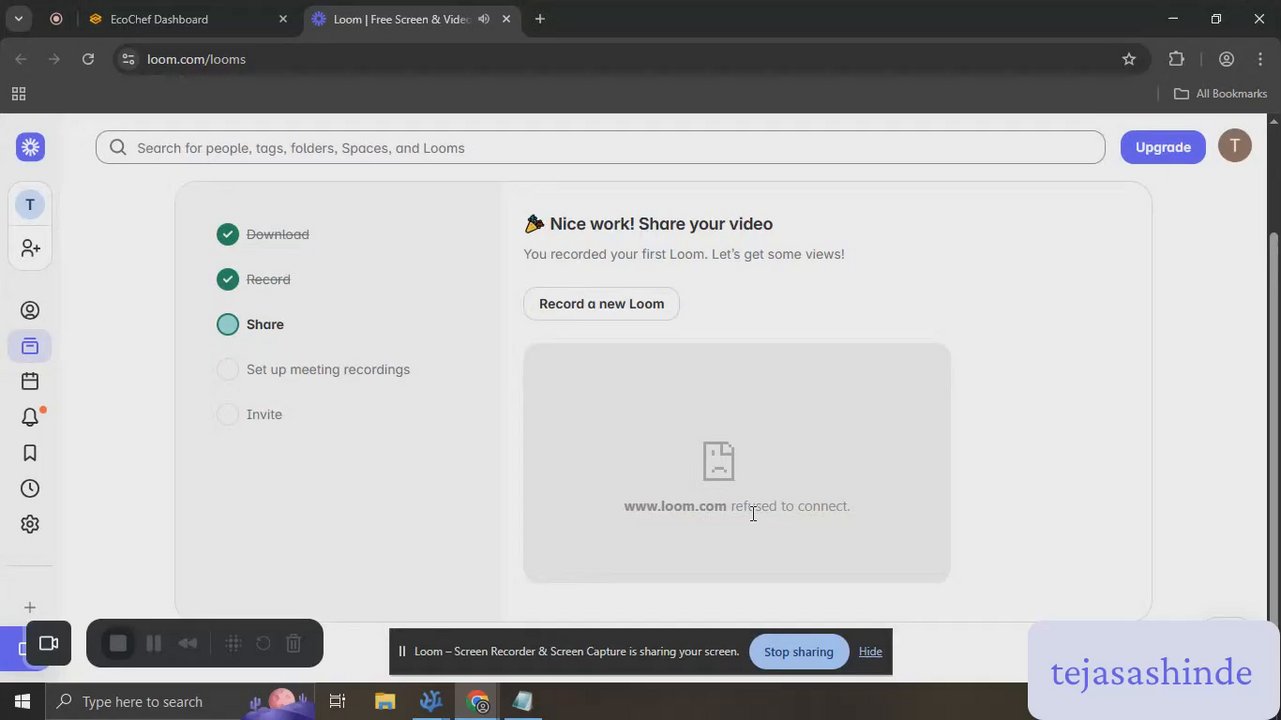Click the dotted grid handle on recording toolbar
This screenshot has width=1281, height=720.
coord(233,643)
